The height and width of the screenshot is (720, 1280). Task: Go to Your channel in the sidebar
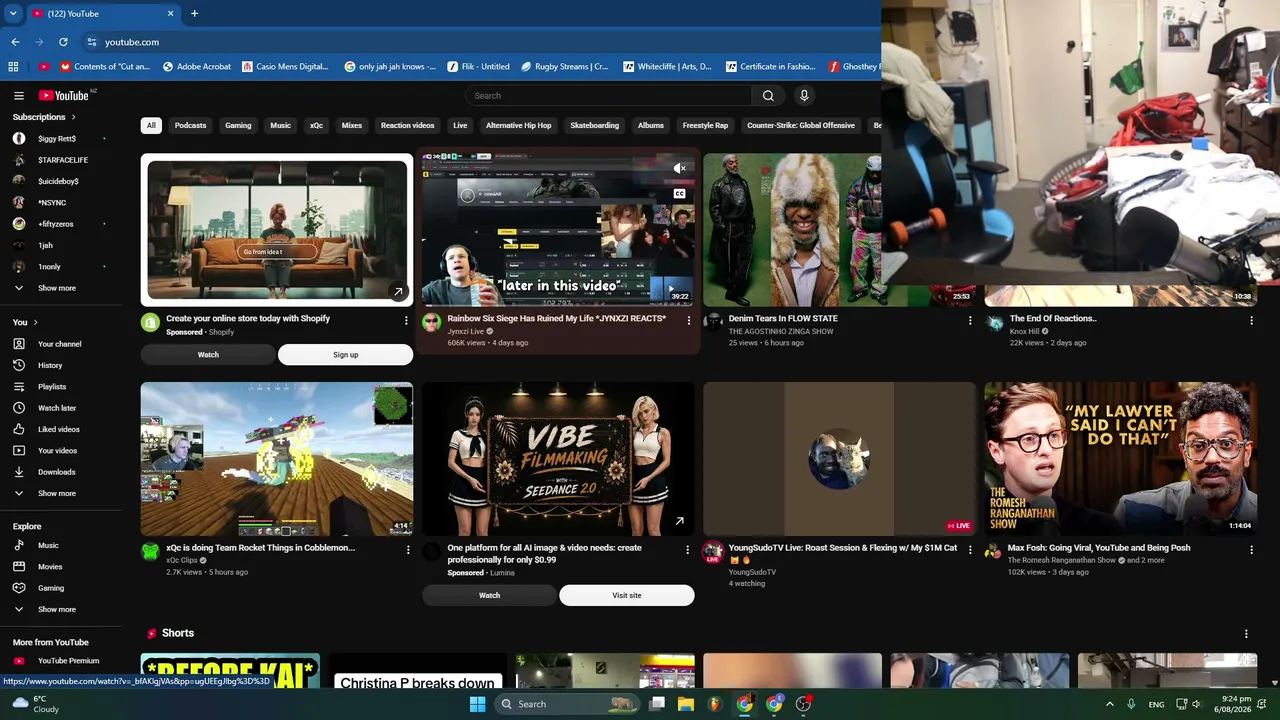[60, 344]
